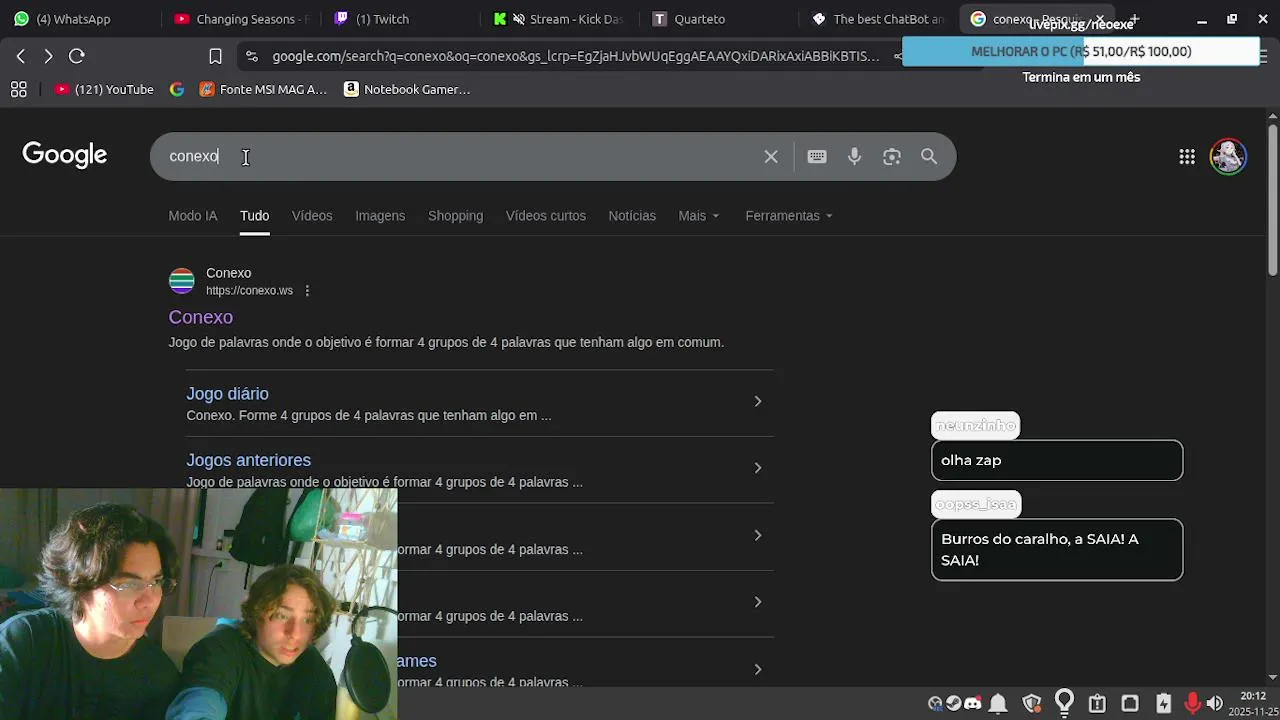Open the Fonte MSI MAG bookmark

(x=263, y=89)
